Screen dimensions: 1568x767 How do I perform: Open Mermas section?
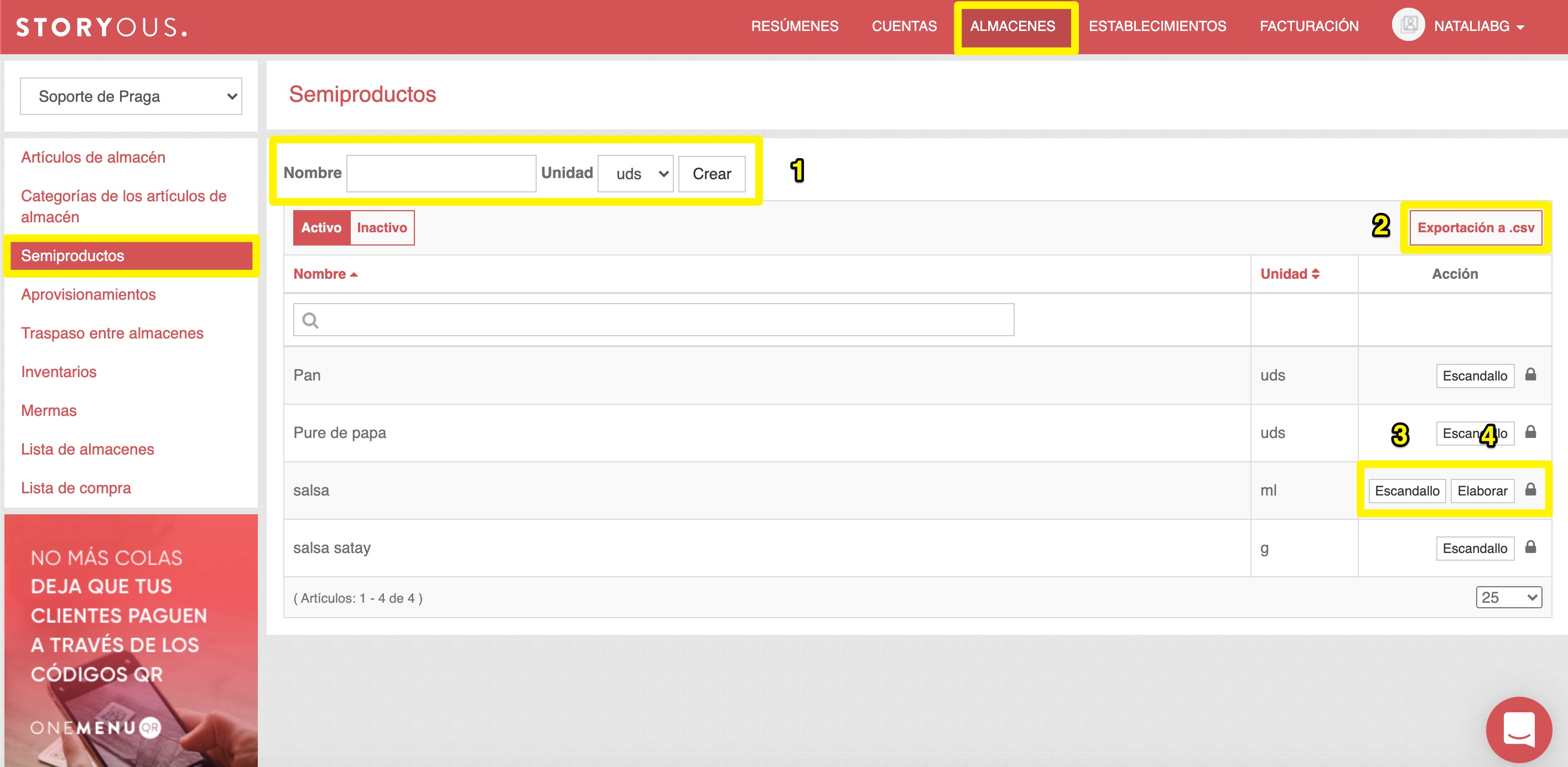click(x=49, y=411)
